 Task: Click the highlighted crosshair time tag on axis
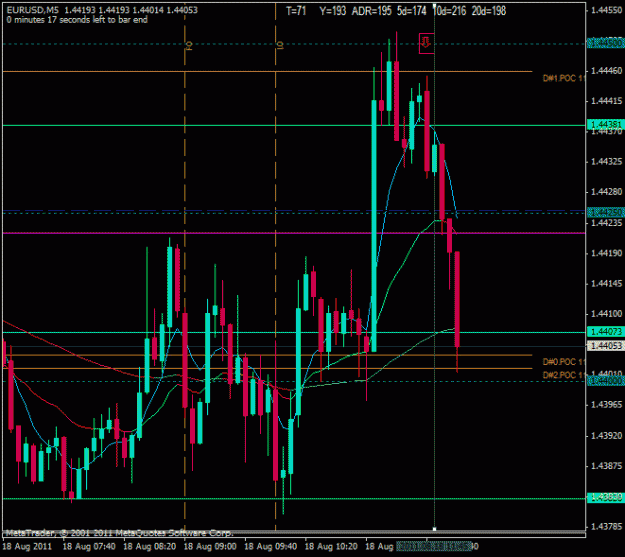(x=434, y=546)
